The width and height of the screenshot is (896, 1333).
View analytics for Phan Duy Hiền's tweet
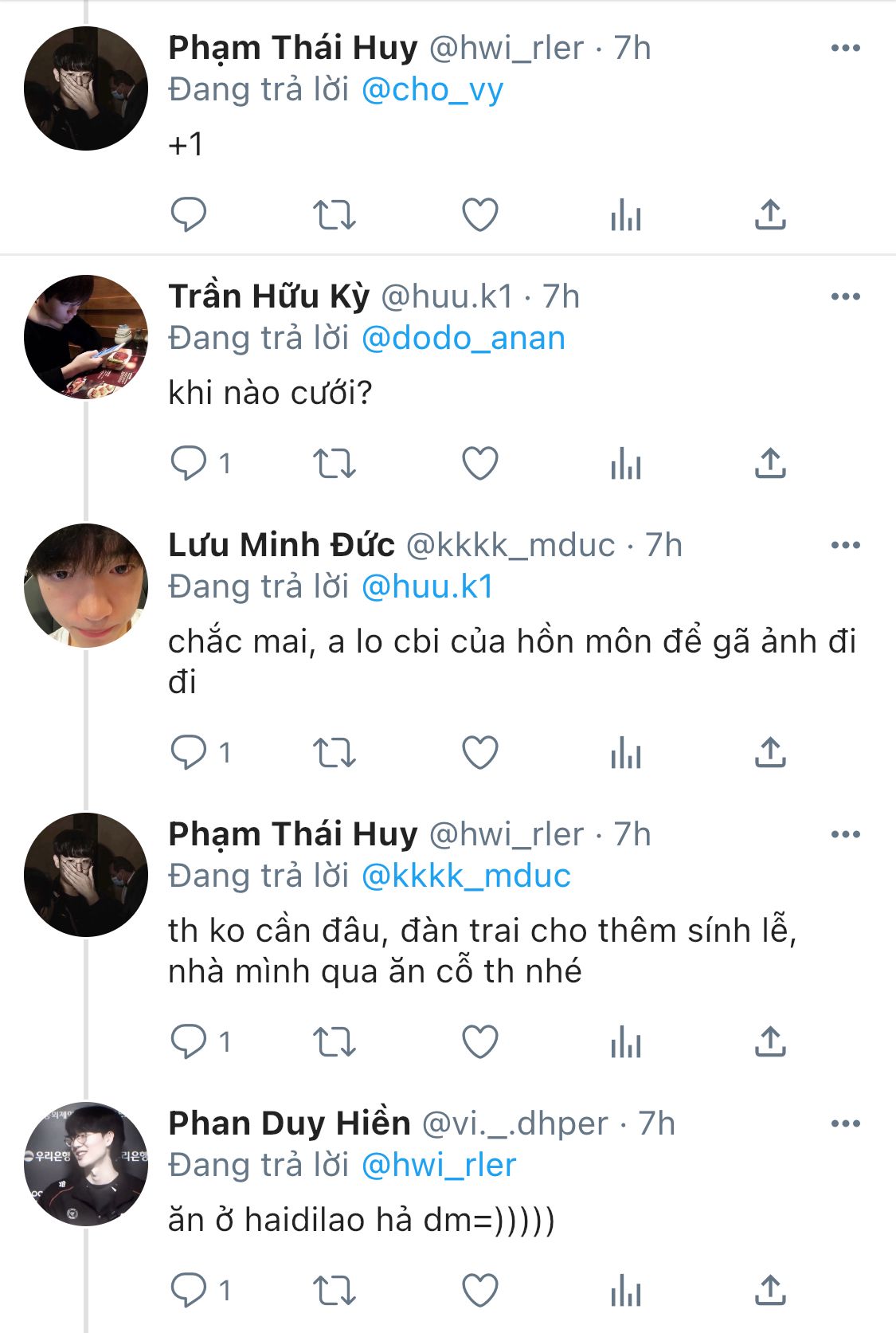click(625, 1291)
